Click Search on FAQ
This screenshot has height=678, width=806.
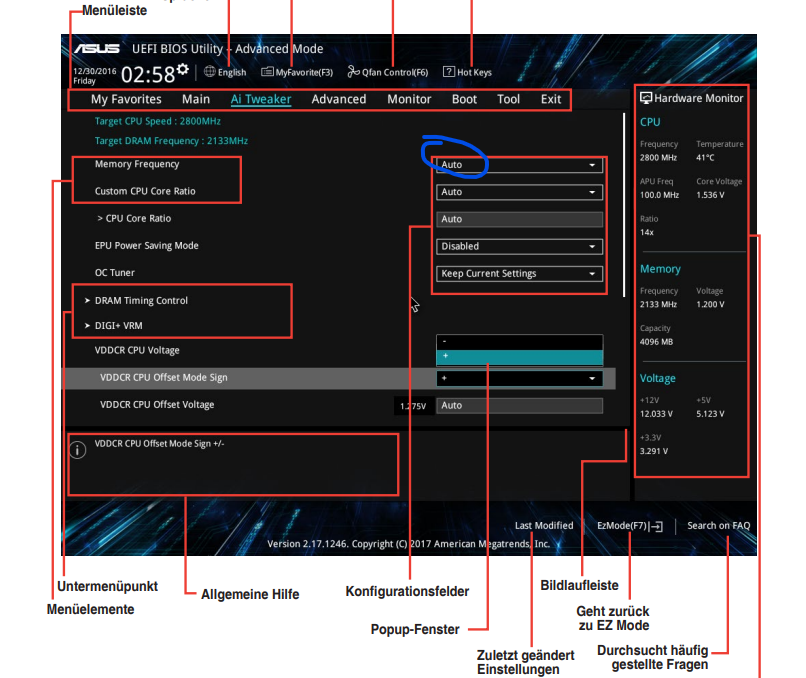point(719,526)
